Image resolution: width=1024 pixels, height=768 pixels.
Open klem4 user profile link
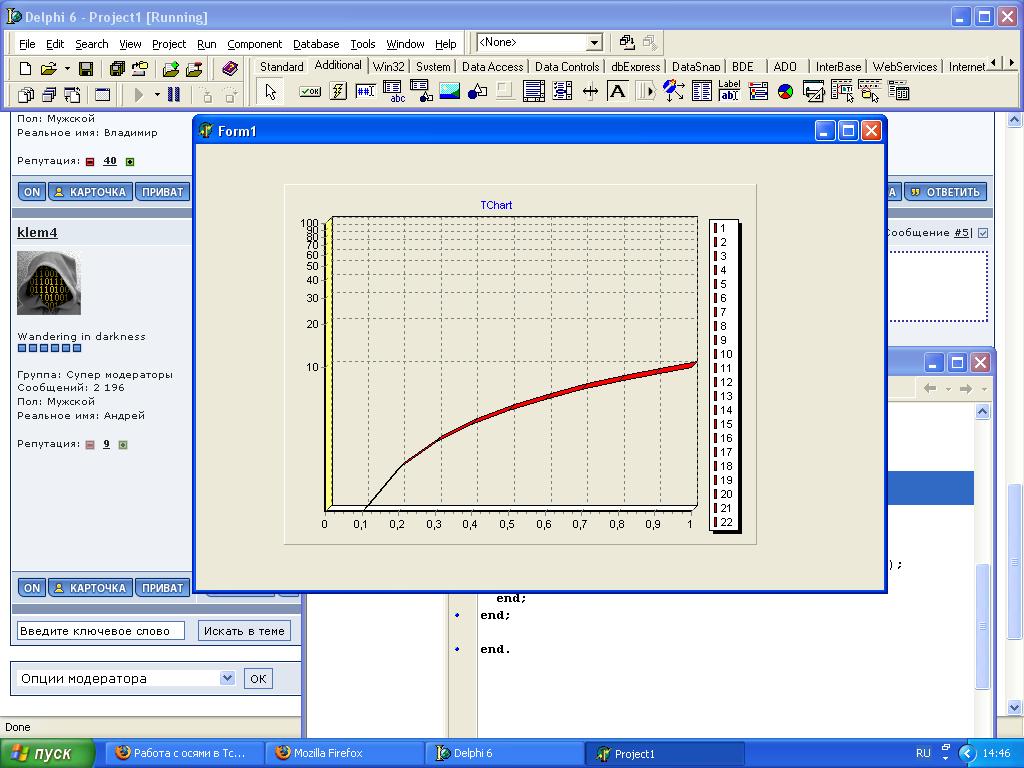pyautogui.click(x=37, y=233)
